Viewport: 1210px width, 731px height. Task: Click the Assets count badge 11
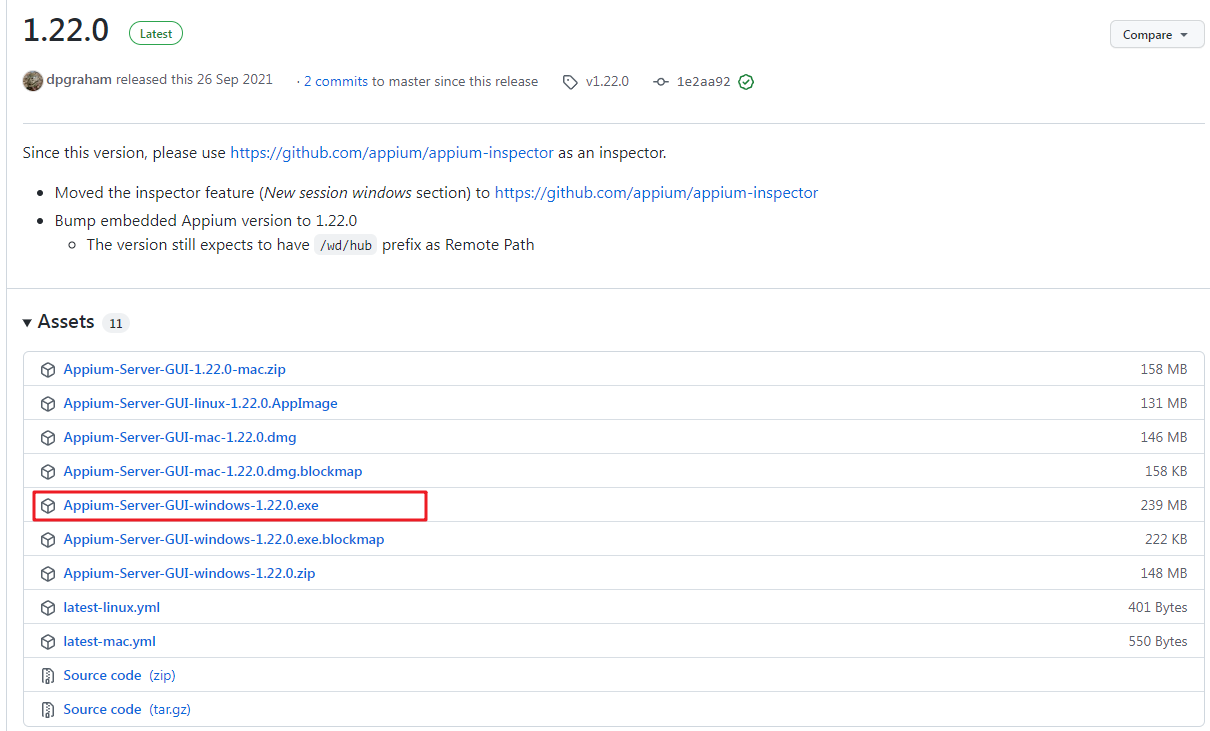[x=116, y=324]
